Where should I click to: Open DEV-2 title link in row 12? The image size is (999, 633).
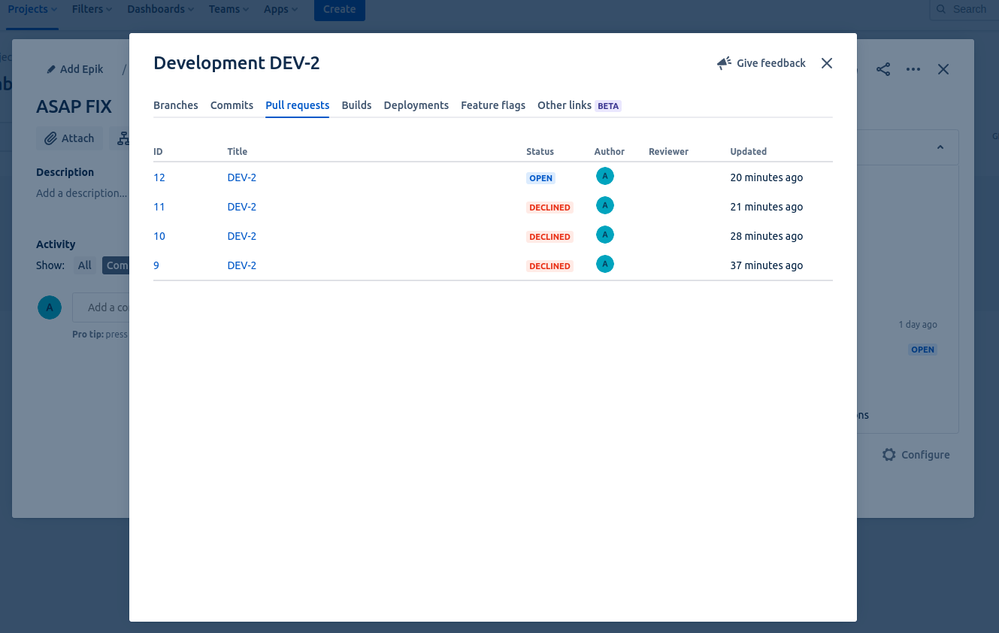(241, 178)
